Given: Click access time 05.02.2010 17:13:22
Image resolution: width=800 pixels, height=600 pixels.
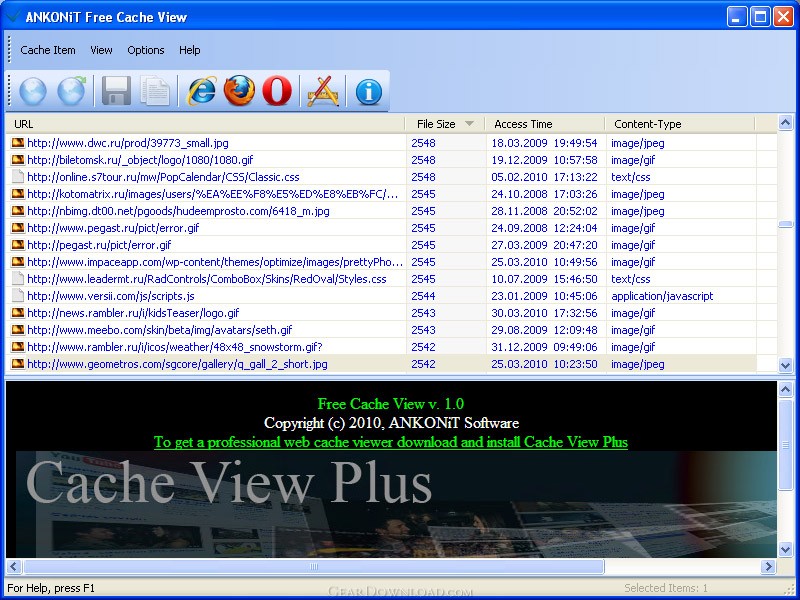Looking at the screenshot, I should 544,177.
